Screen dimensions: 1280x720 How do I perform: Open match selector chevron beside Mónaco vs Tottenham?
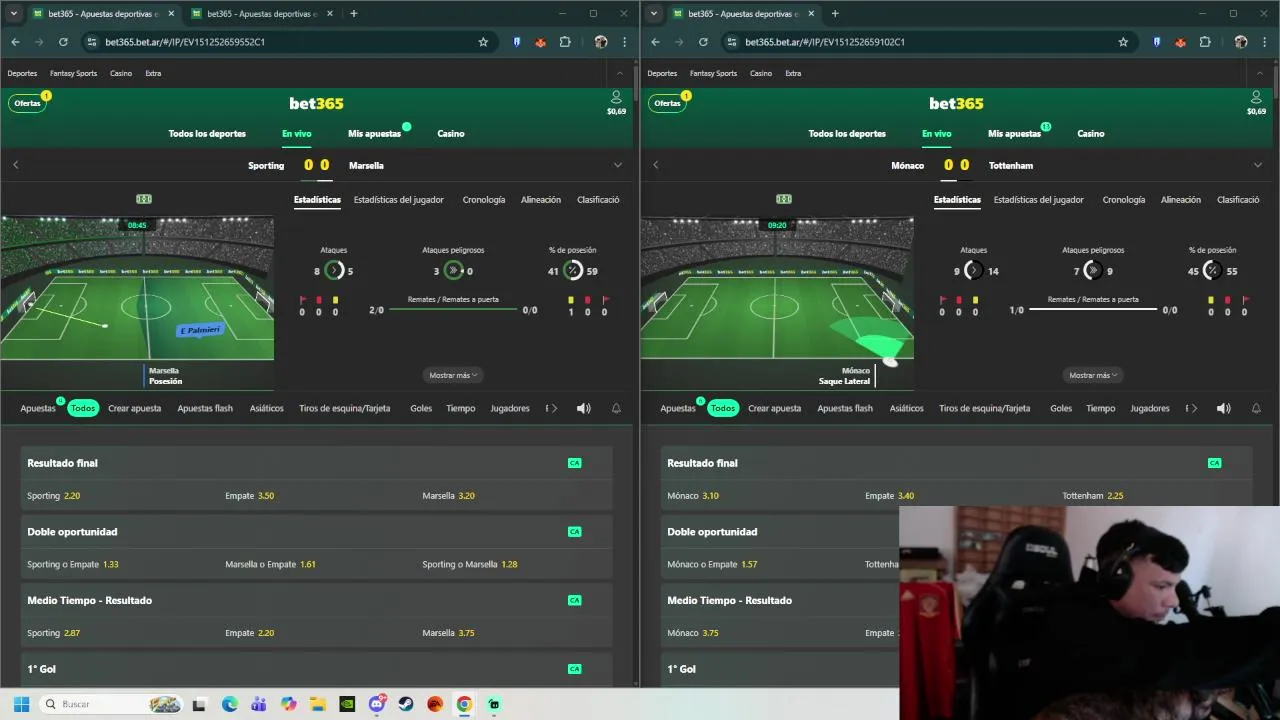coord(1257,165)
